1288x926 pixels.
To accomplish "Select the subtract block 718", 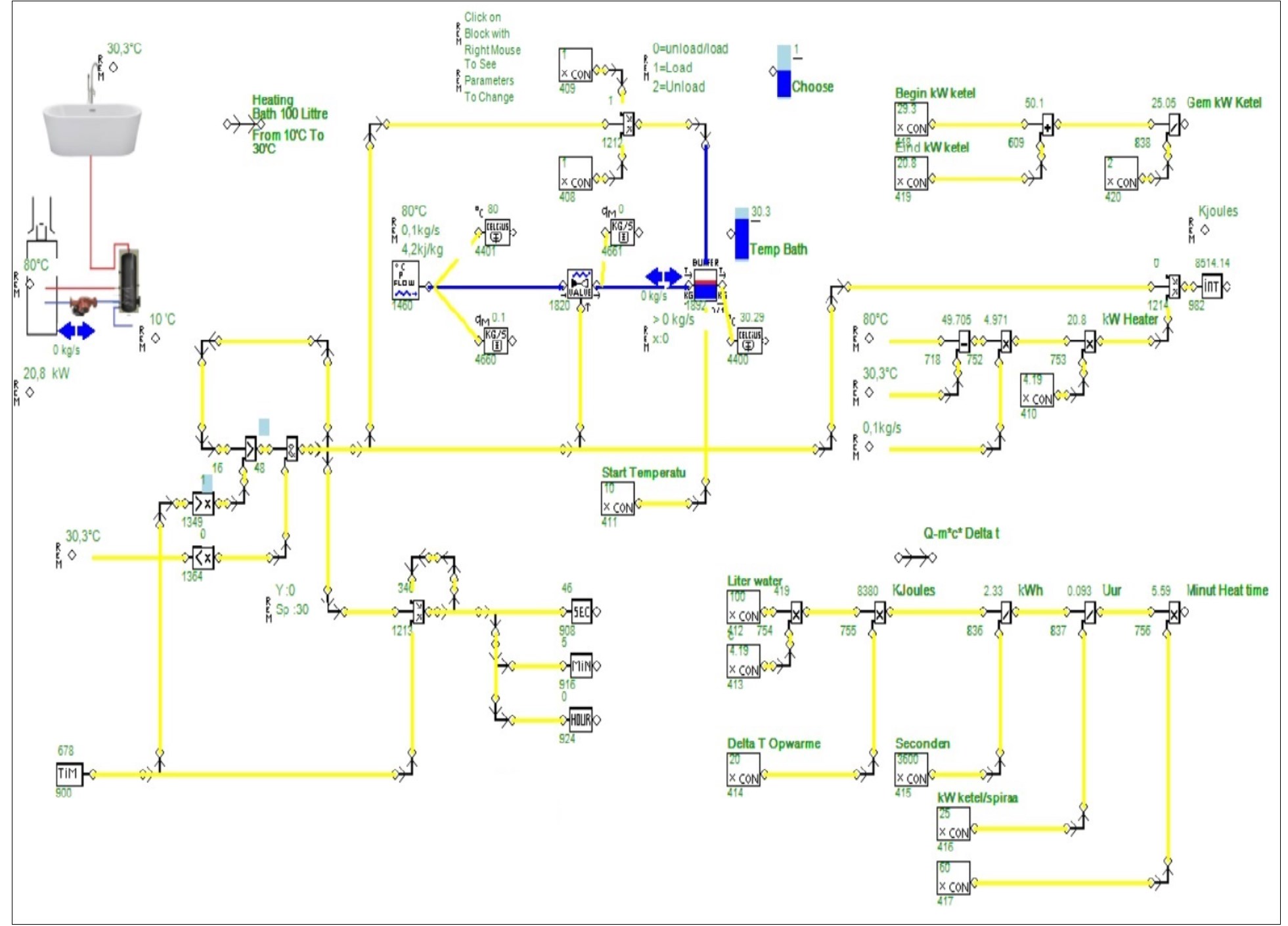I will click(x=964, y=341).
